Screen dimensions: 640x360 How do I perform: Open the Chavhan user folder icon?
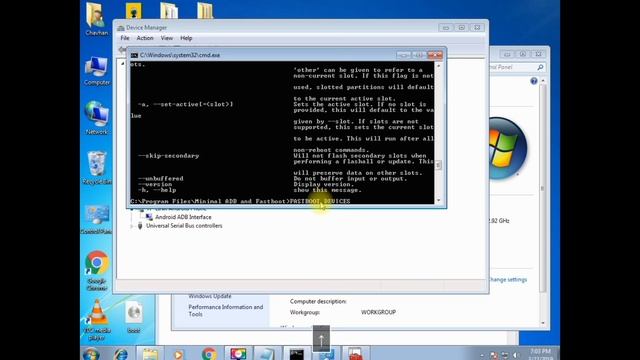[x=96, y=18]
